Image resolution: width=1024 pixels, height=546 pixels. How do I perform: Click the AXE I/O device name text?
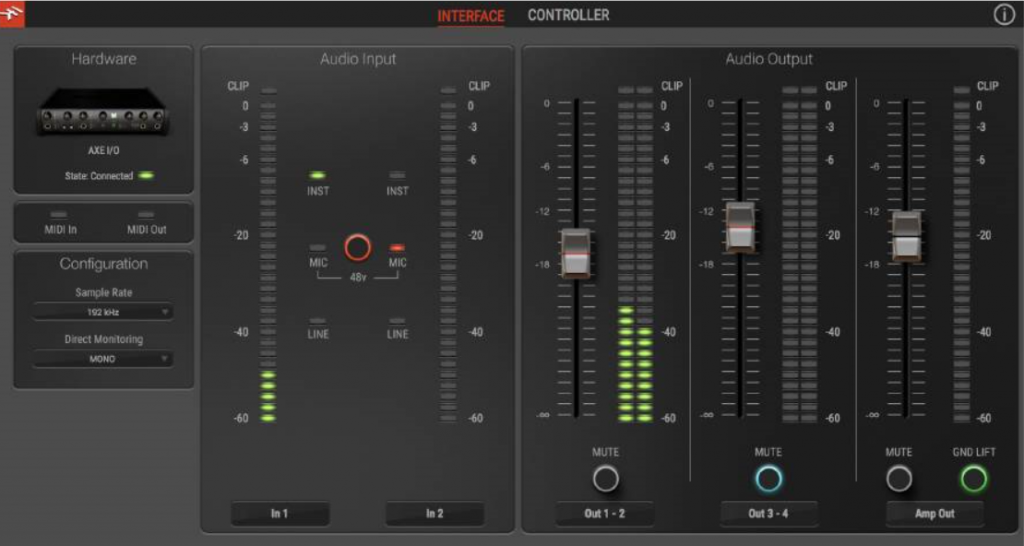coord(104,151)
